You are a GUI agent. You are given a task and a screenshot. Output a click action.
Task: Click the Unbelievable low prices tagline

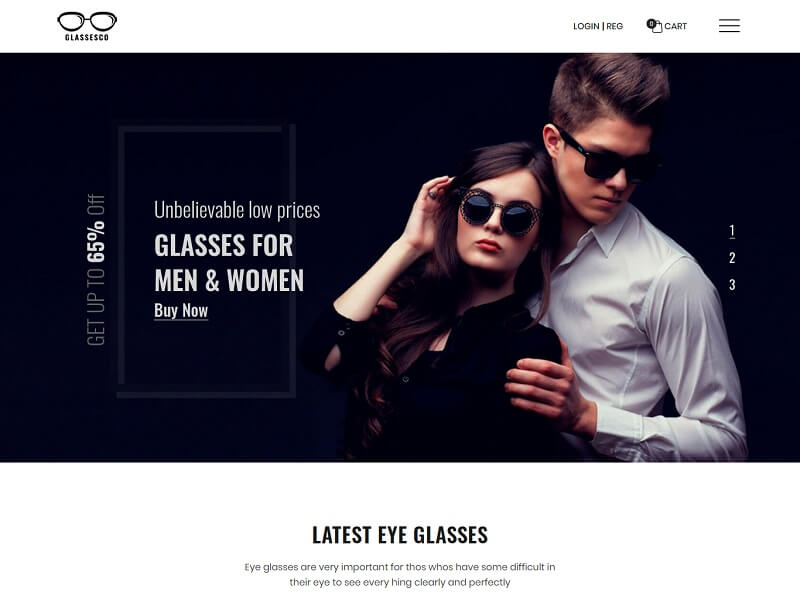(x=237, y=210)
